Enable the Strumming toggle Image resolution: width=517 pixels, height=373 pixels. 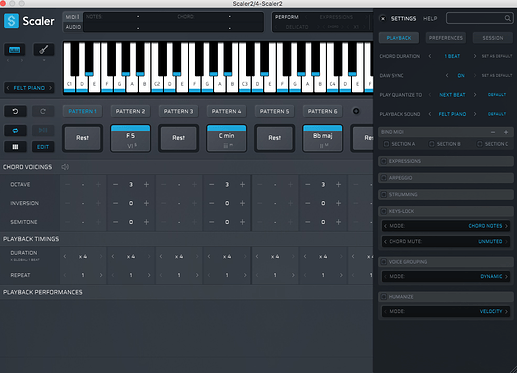click(x=384, y=194)
